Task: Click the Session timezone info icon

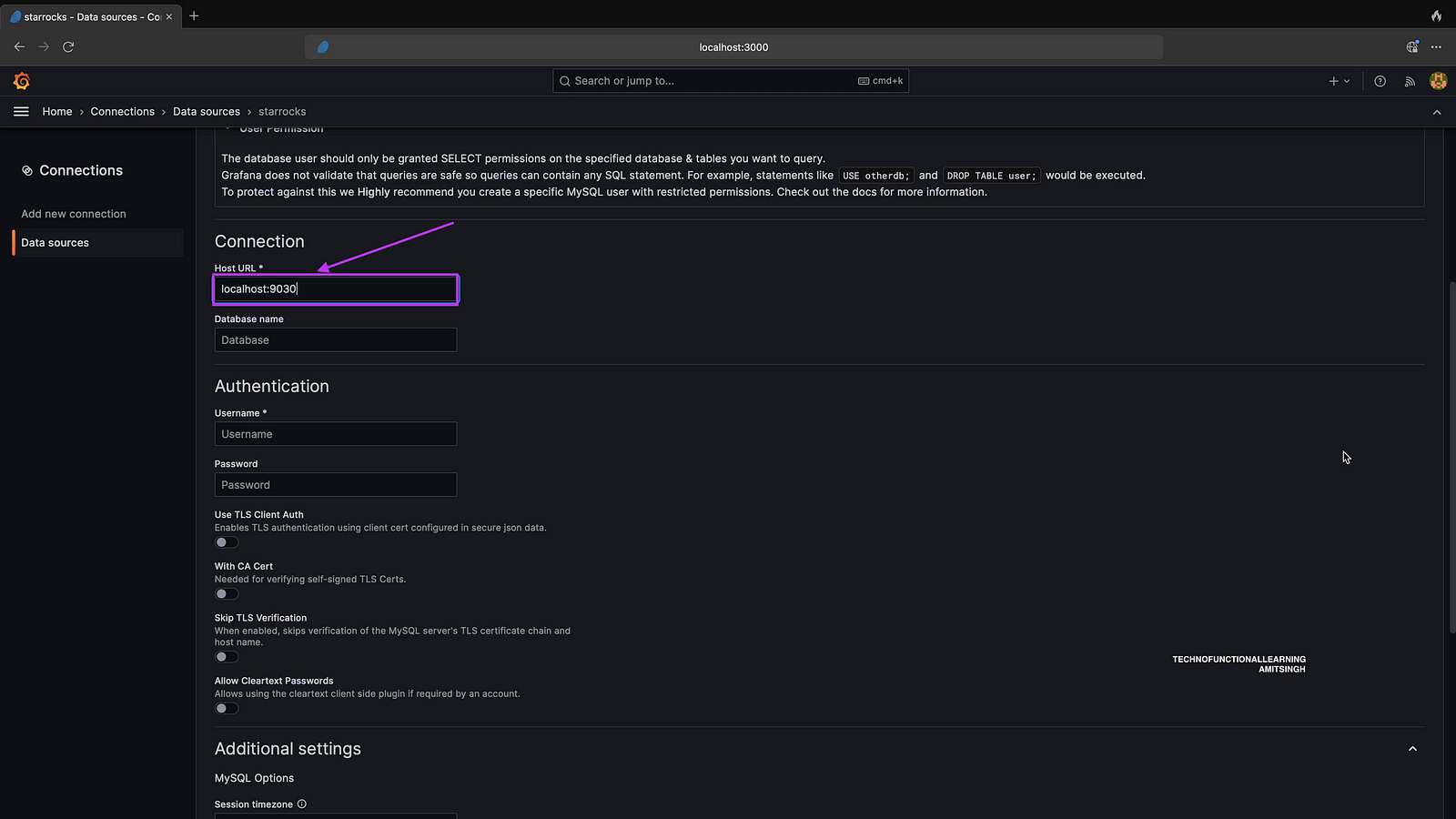Action: click(x=302, y=804)
